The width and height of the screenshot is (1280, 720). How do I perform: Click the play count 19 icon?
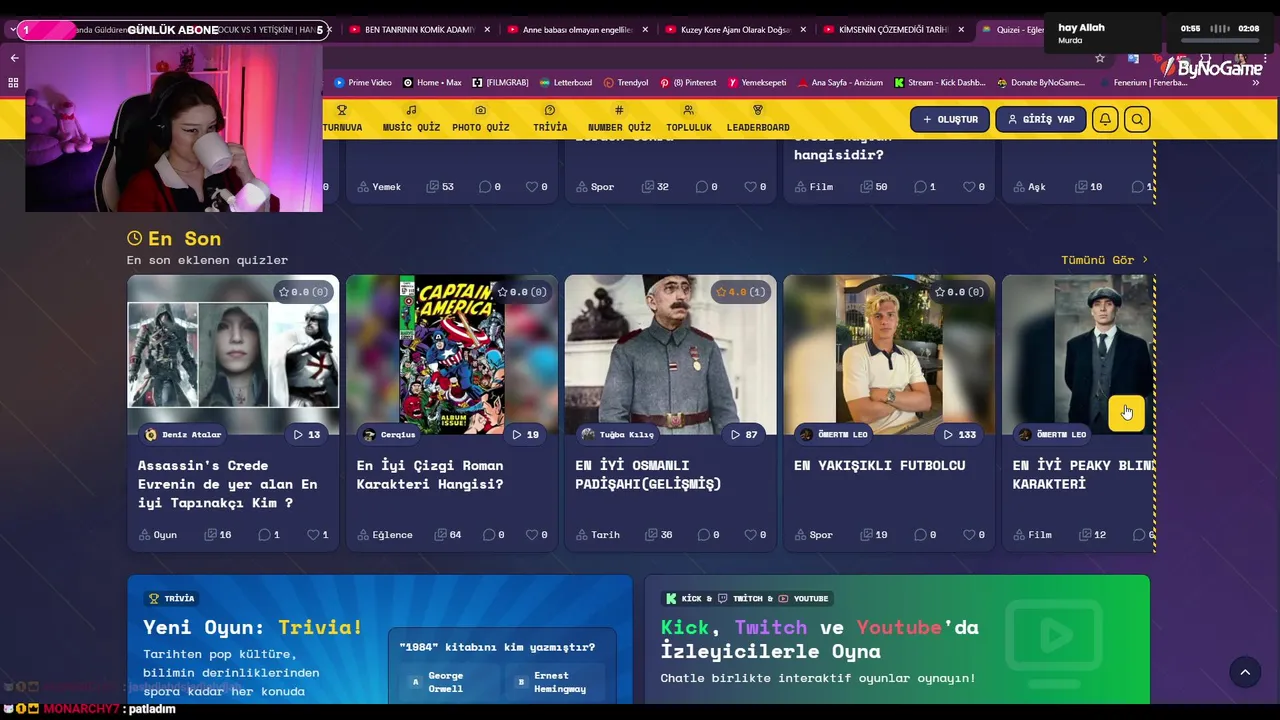525,434
